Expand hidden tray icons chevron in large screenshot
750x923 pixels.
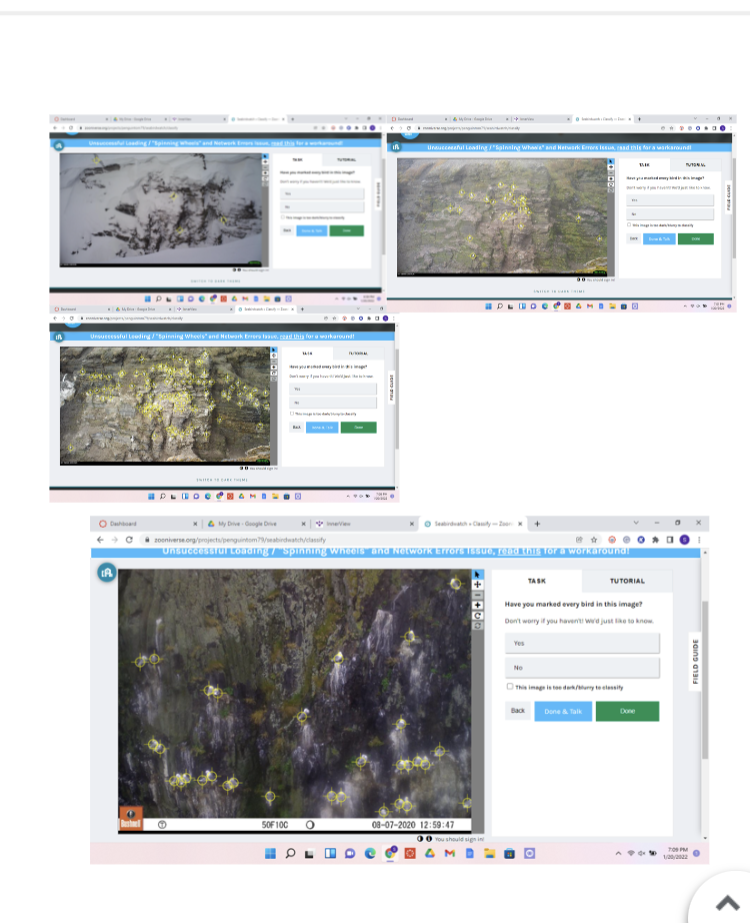pos(618,853)
